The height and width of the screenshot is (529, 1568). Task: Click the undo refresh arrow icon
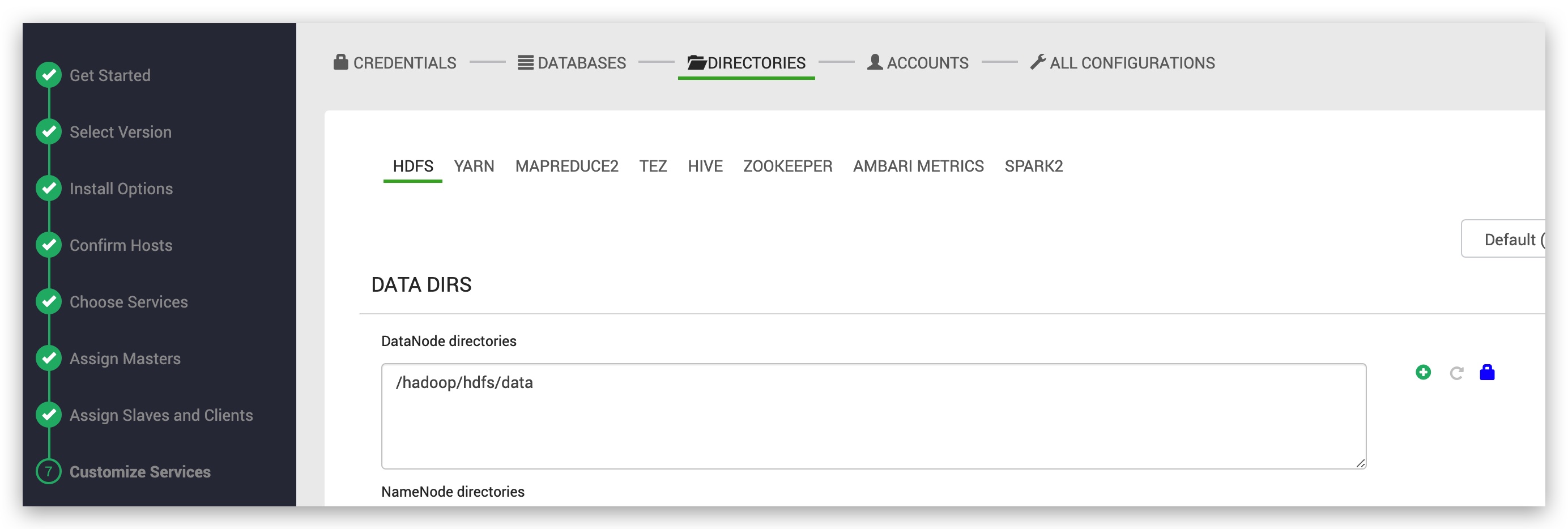1456,373
